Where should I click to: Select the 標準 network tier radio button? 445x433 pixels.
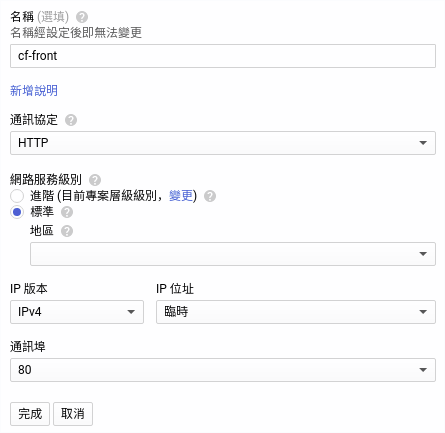pos(17,212)
